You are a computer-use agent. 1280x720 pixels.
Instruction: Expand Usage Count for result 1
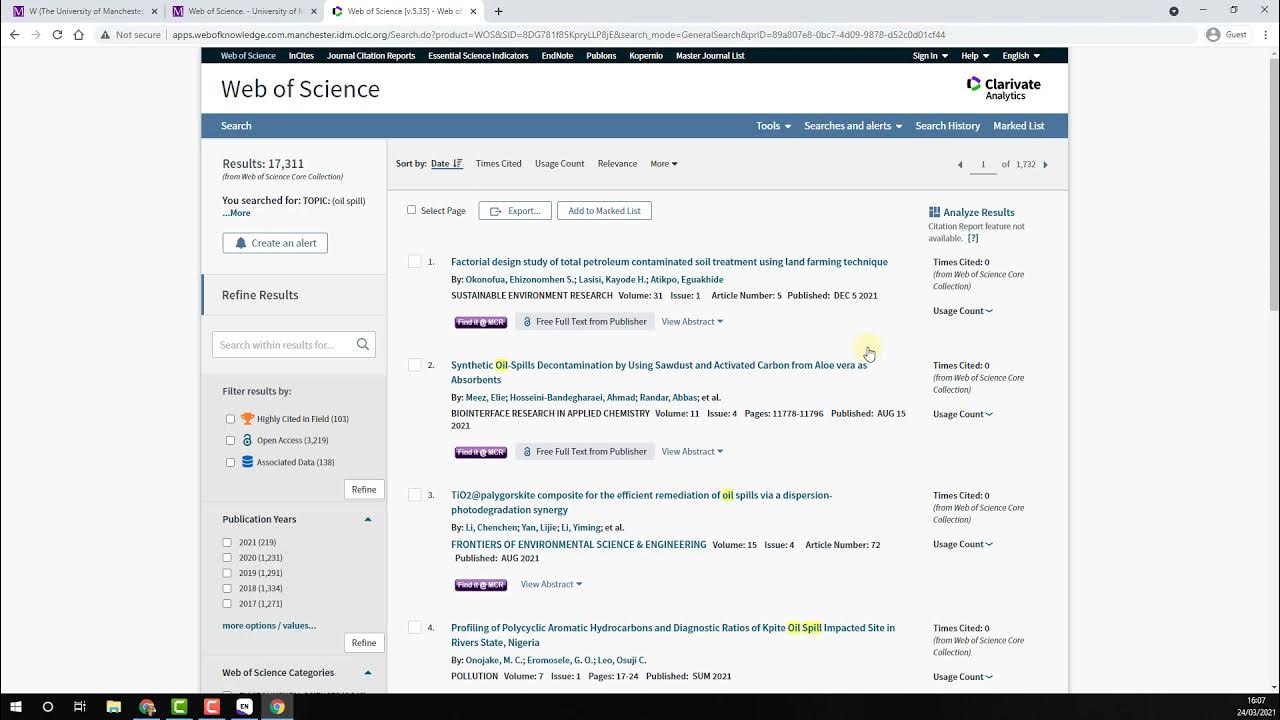point(963,311)
